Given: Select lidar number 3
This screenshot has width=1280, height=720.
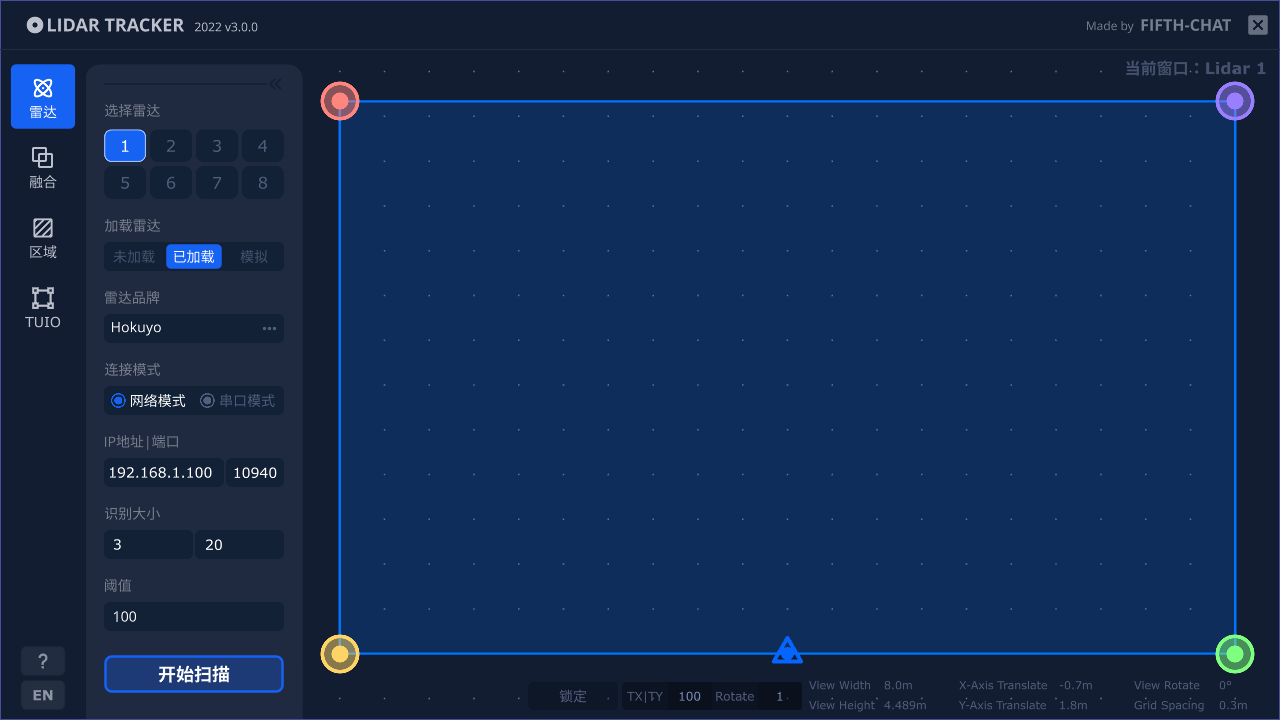Looking at the screenshot, I should (216, 145).
